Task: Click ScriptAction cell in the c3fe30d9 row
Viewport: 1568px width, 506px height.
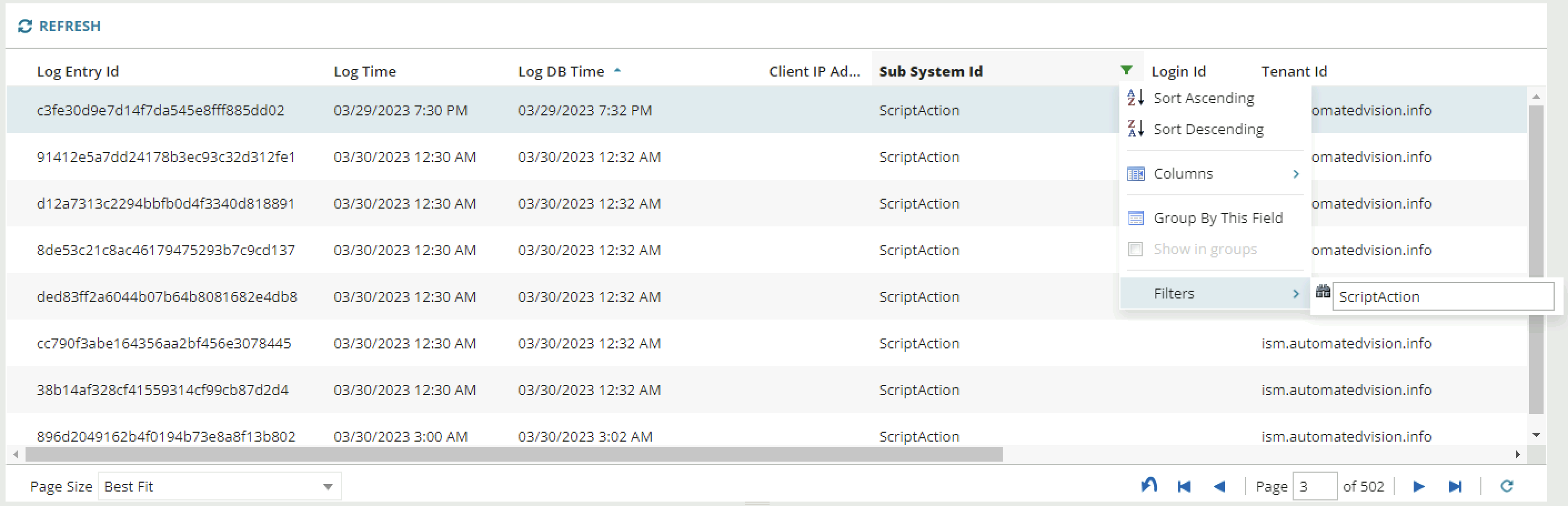Action: (x=919, y=110)
